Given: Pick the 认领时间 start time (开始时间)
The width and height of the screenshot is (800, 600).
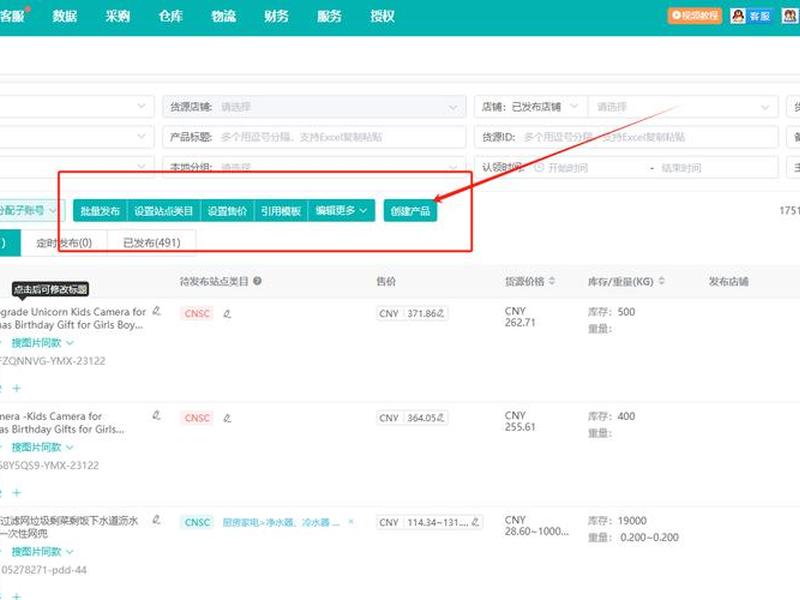Looking at the screenshot, I should [x=567, y=168].
